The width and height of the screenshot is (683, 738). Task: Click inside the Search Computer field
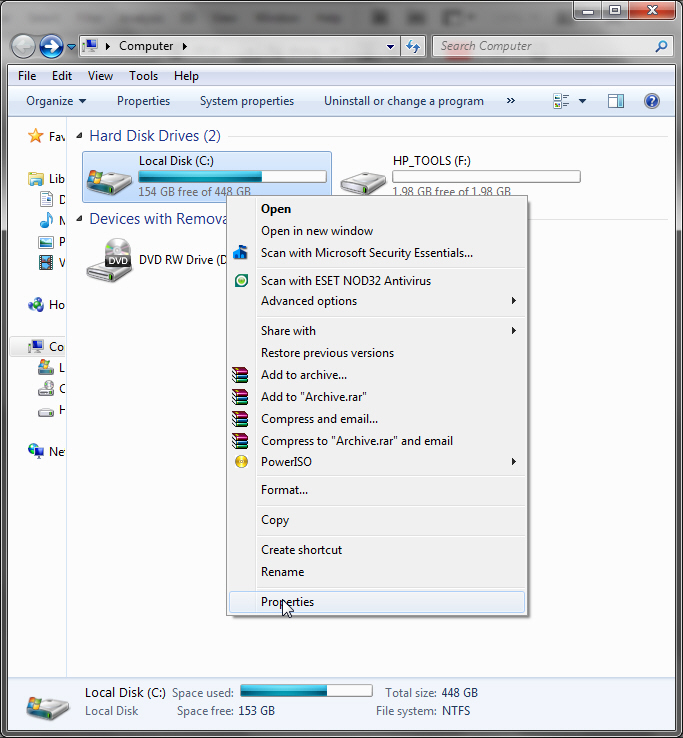(x=540, y=46)
